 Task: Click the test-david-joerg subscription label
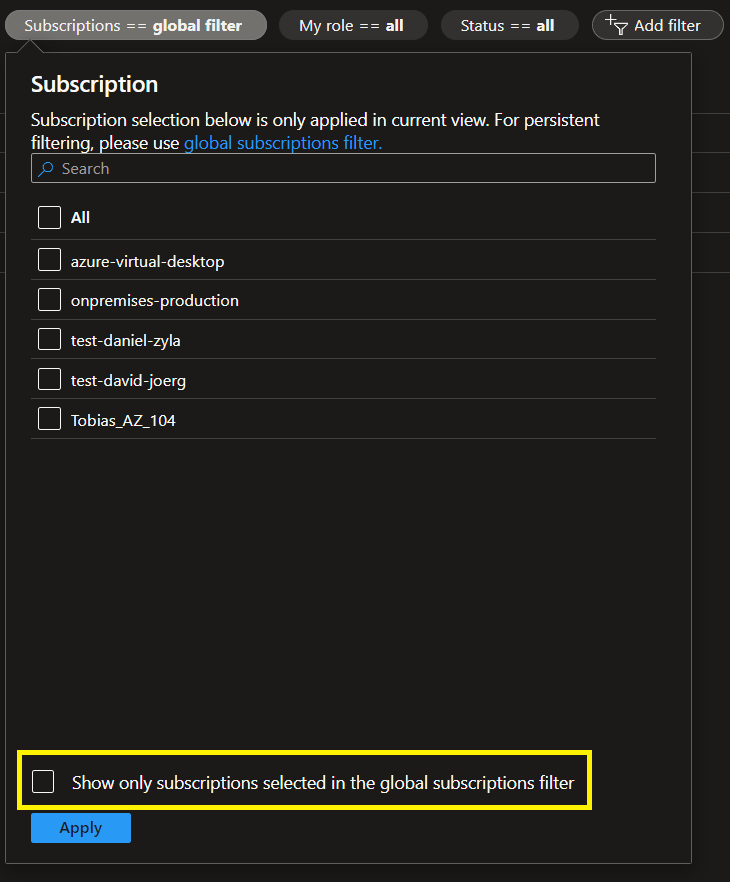128,380
